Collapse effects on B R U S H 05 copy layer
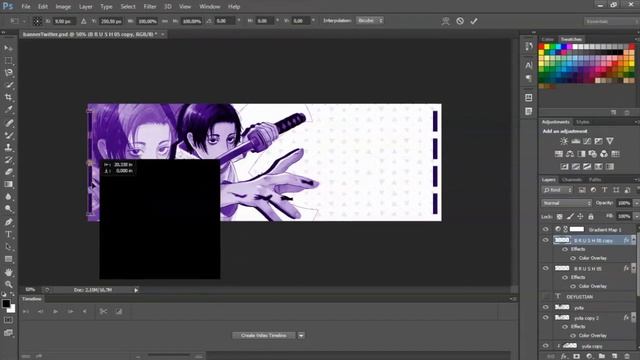 tap(633, 240)
